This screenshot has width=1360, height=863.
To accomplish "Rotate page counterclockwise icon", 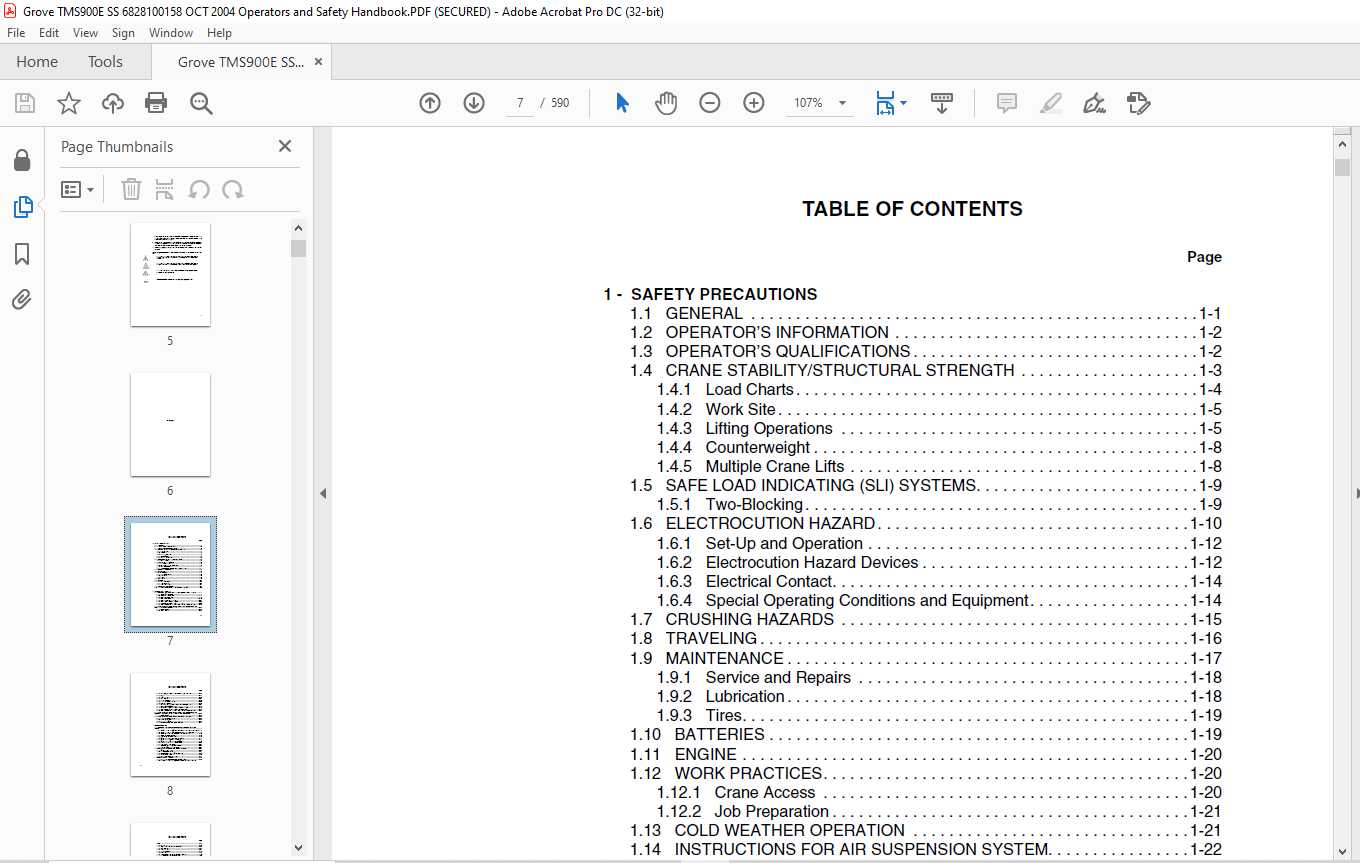I will click(199, 189).
